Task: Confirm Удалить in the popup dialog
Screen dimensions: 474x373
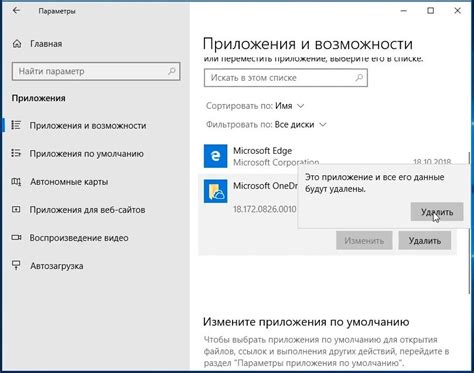Action: click(x=437, y=212)
